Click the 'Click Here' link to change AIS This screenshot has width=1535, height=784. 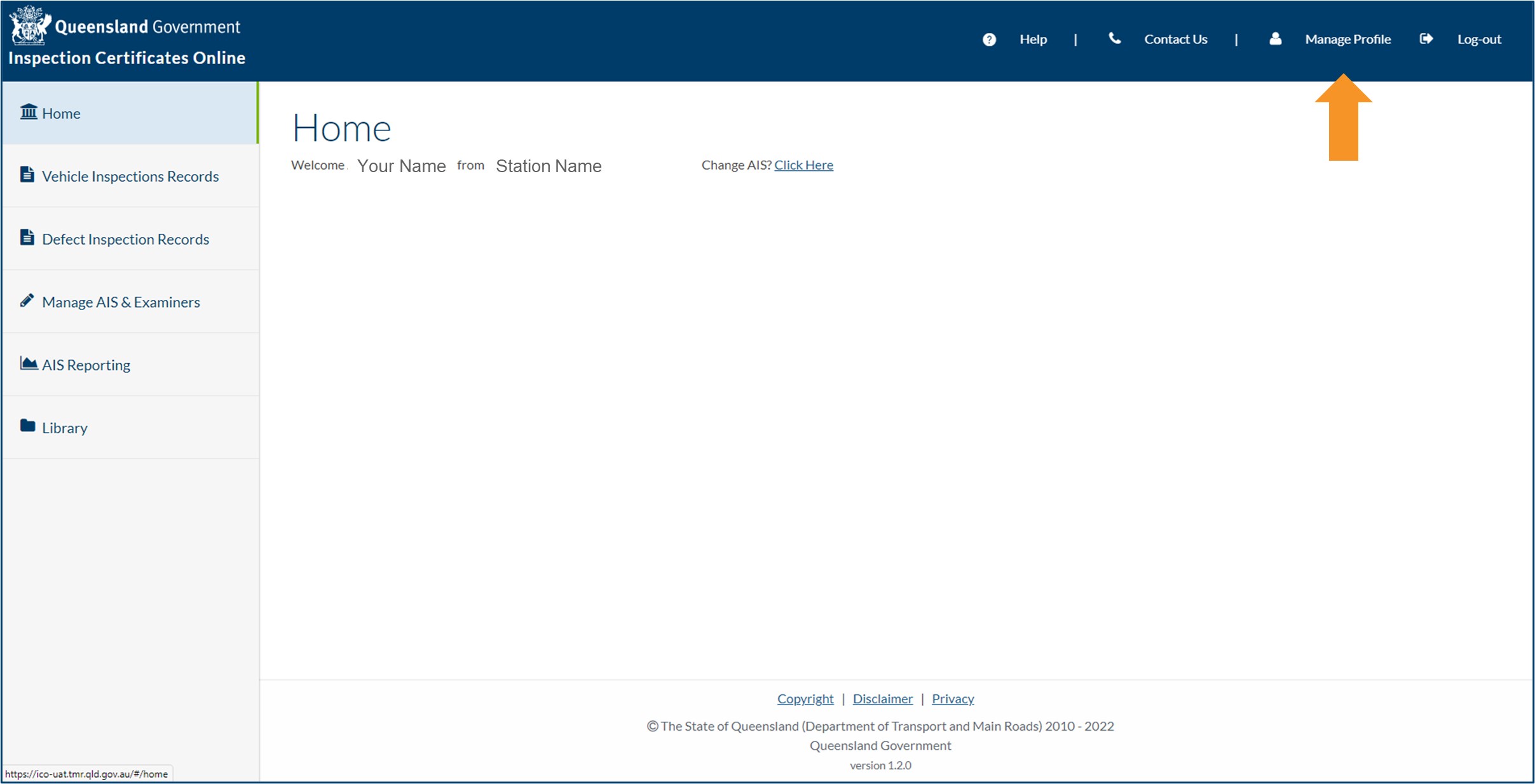[x=803, y=165]
